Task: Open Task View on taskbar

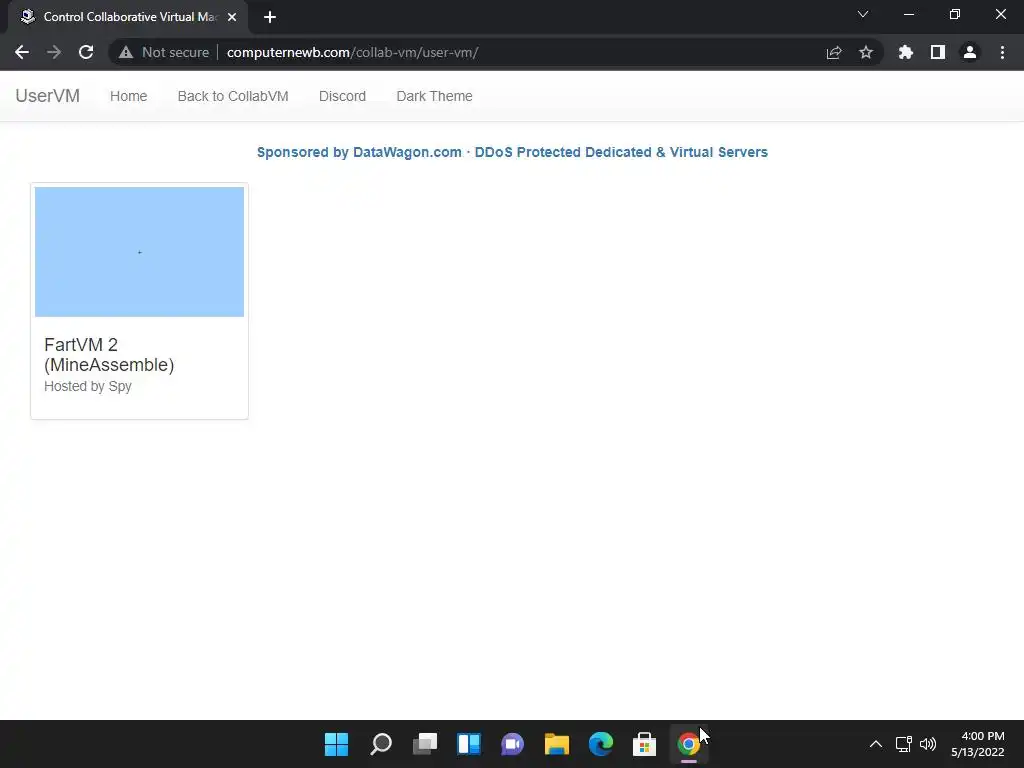Action: tap(424, 744)
